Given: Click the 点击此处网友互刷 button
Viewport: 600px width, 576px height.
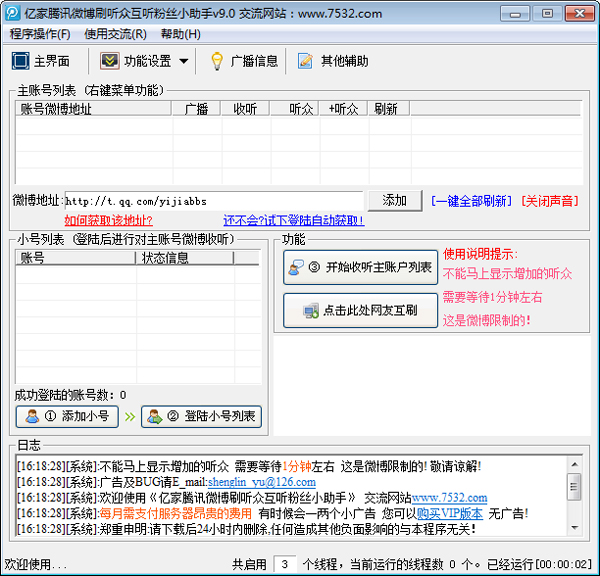Looking at the screenshot, I should [x=360, y=311].
